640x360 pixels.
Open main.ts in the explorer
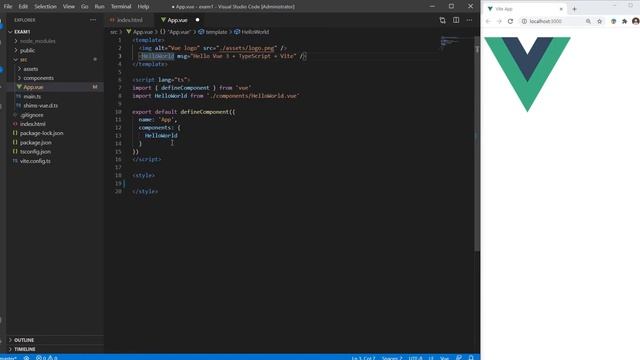(55, 97)
